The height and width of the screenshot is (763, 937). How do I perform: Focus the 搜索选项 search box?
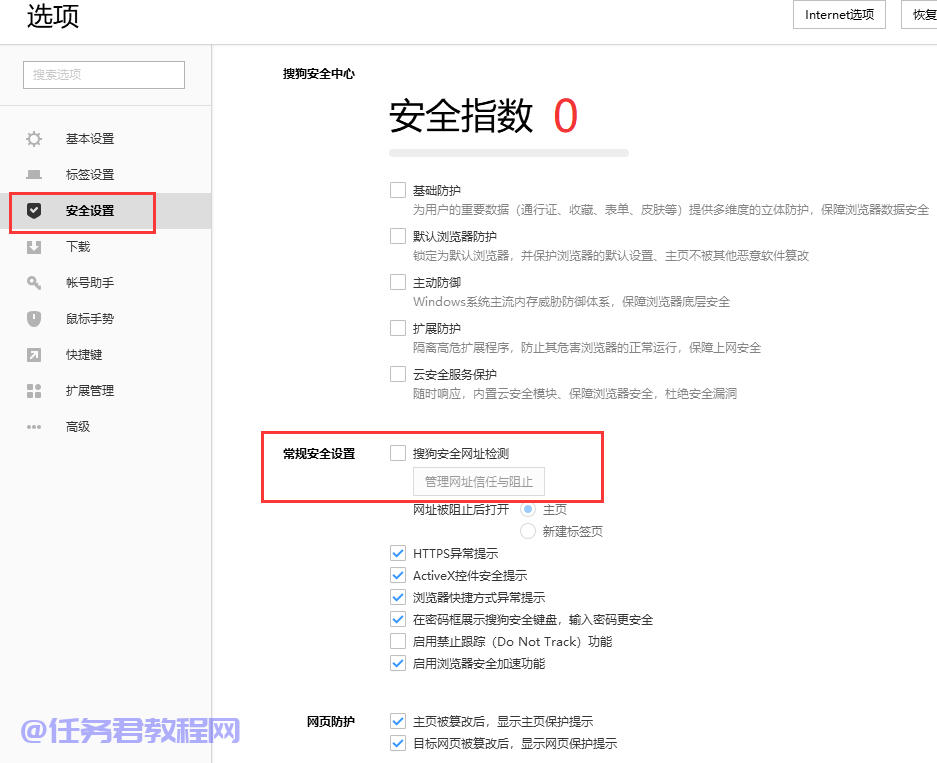(x=104, y=75)
